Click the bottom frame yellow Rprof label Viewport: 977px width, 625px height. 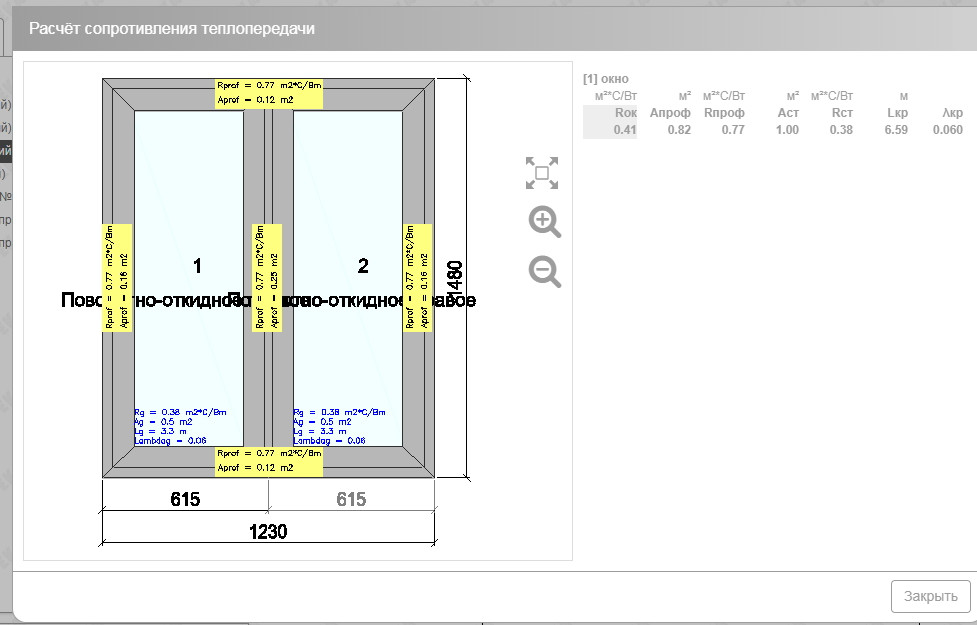pyautogui.click(x=269, y=460)
